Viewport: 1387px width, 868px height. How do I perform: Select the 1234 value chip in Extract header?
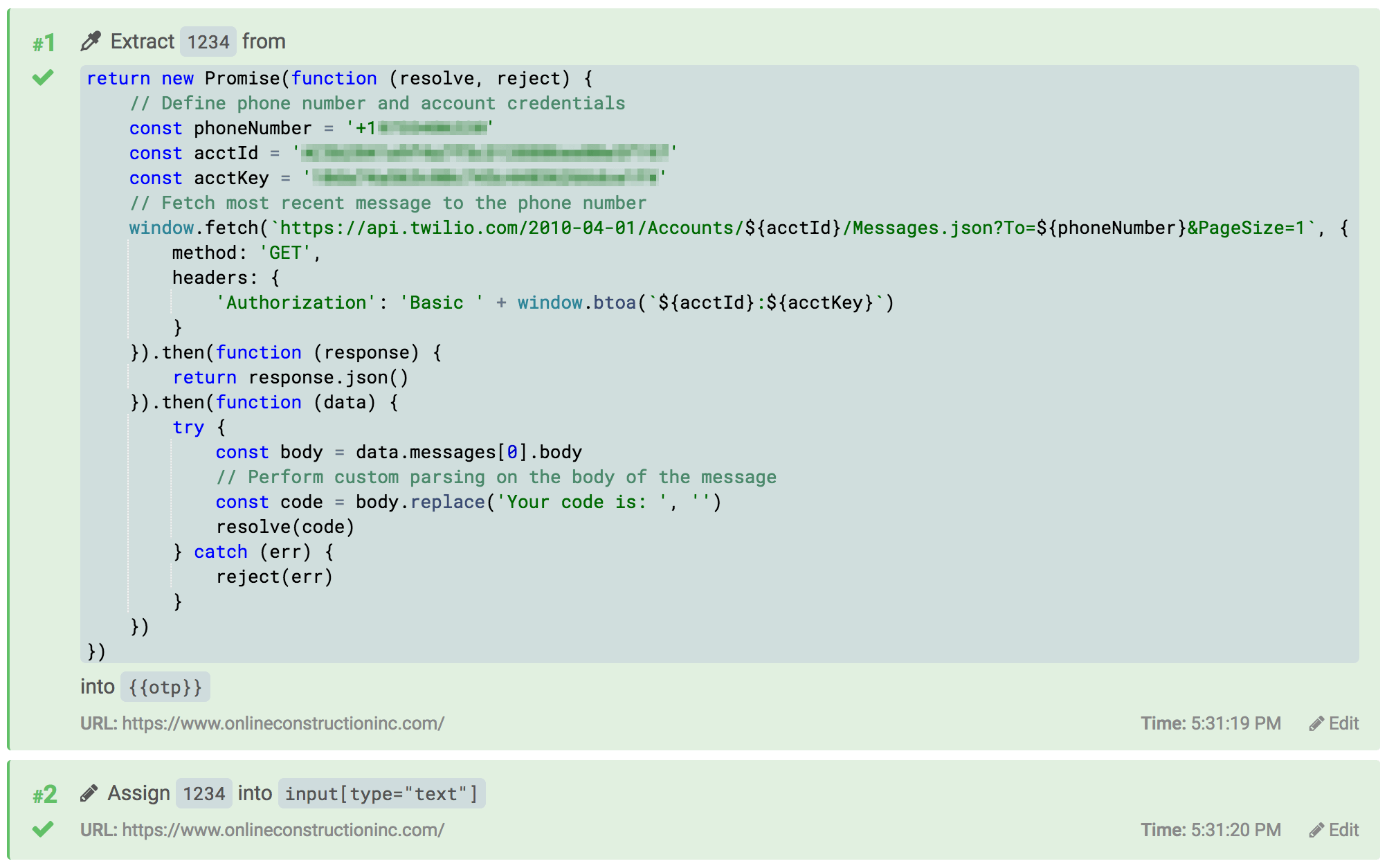[x=208, y=41]
